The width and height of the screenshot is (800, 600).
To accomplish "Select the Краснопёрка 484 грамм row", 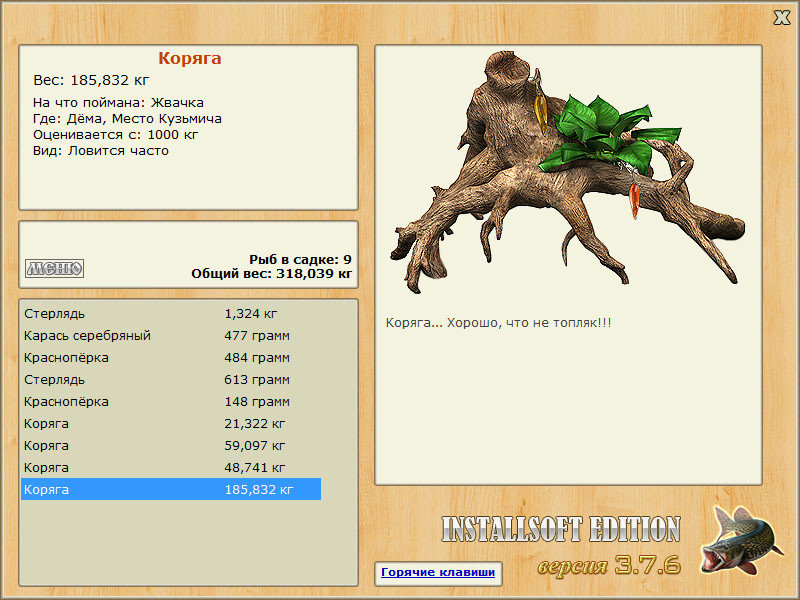I will coord(171,357).
